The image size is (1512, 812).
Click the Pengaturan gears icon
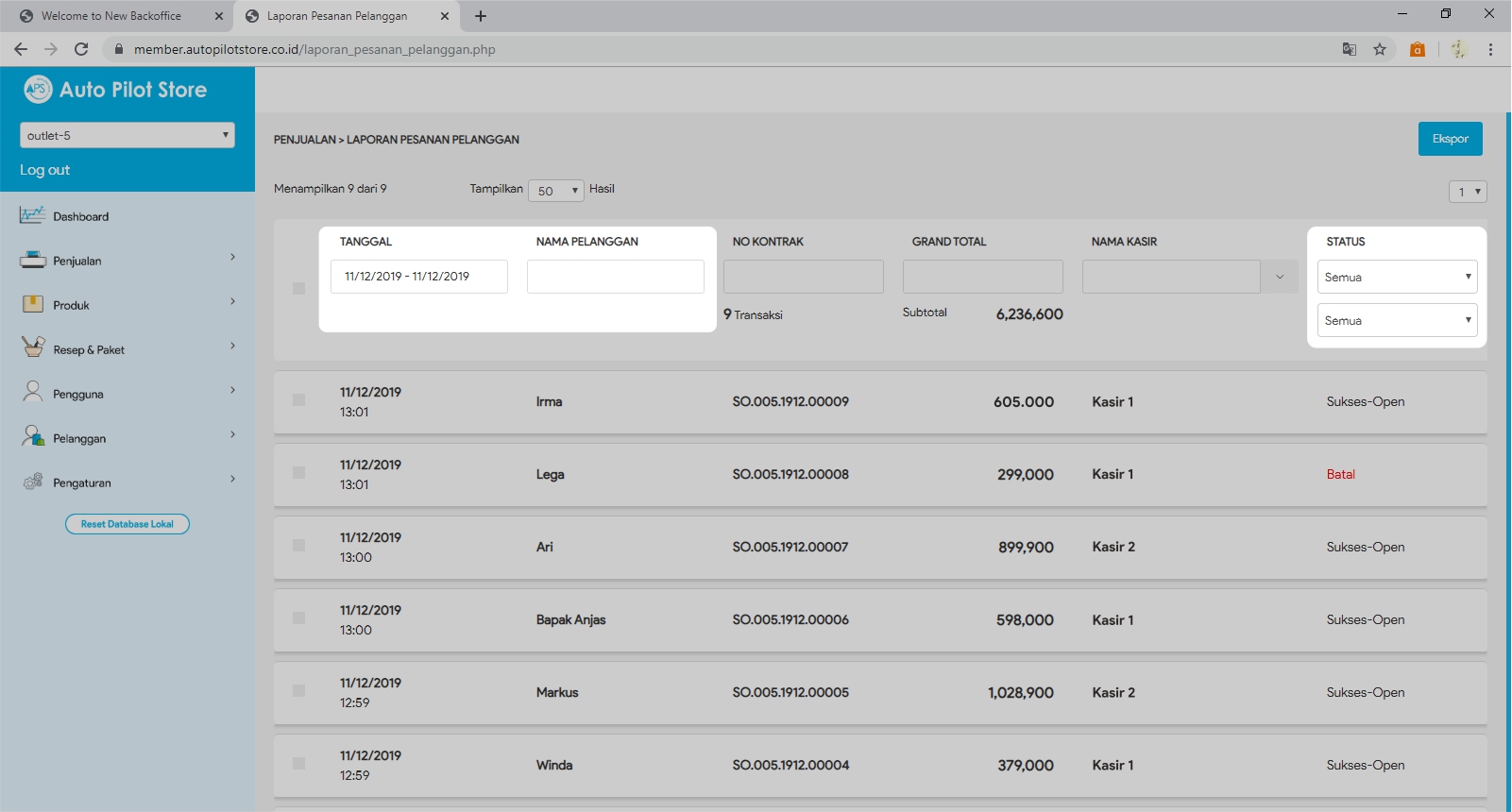[x=32, y=482]
